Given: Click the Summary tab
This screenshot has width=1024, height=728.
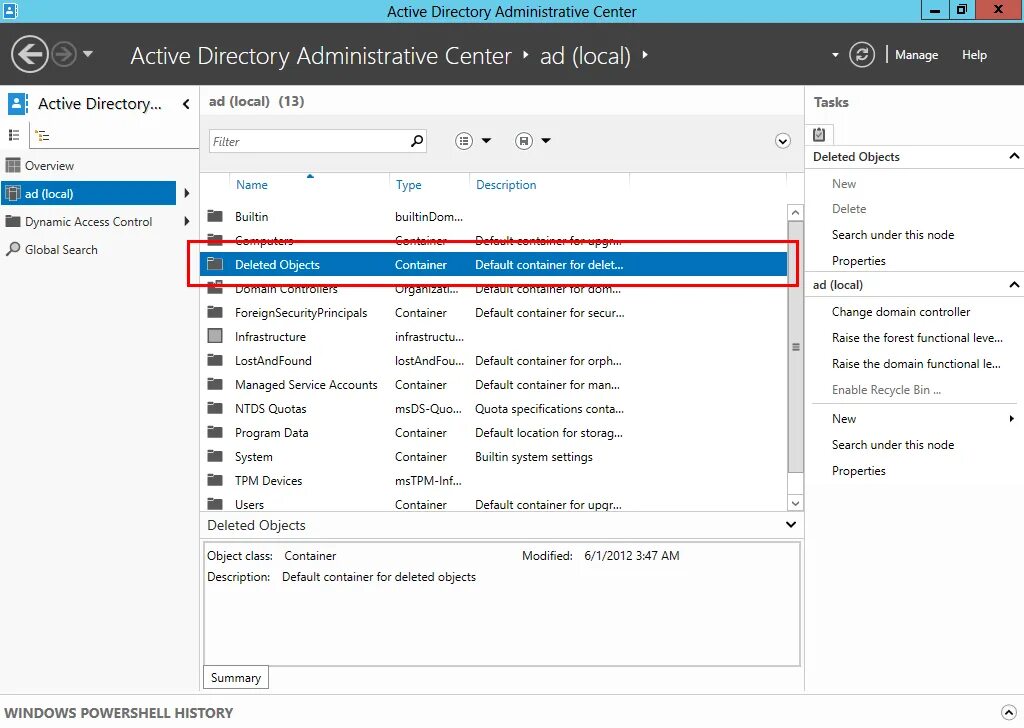Looking at the screenshot, I should (236, 678).
